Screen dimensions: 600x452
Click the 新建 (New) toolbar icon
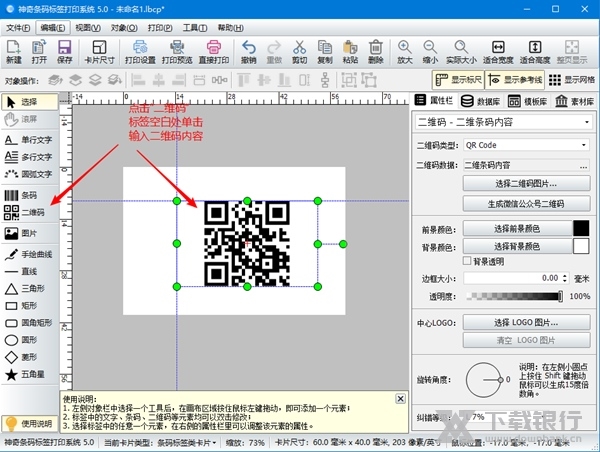[13, 51]
